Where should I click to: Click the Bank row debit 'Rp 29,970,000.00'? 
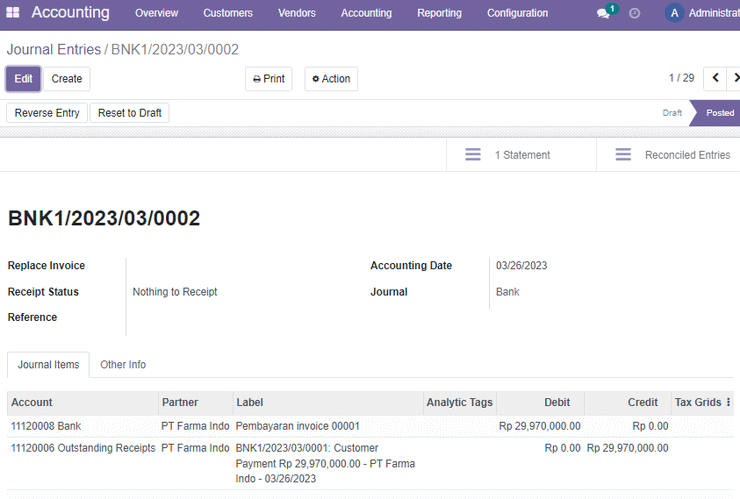539,426
